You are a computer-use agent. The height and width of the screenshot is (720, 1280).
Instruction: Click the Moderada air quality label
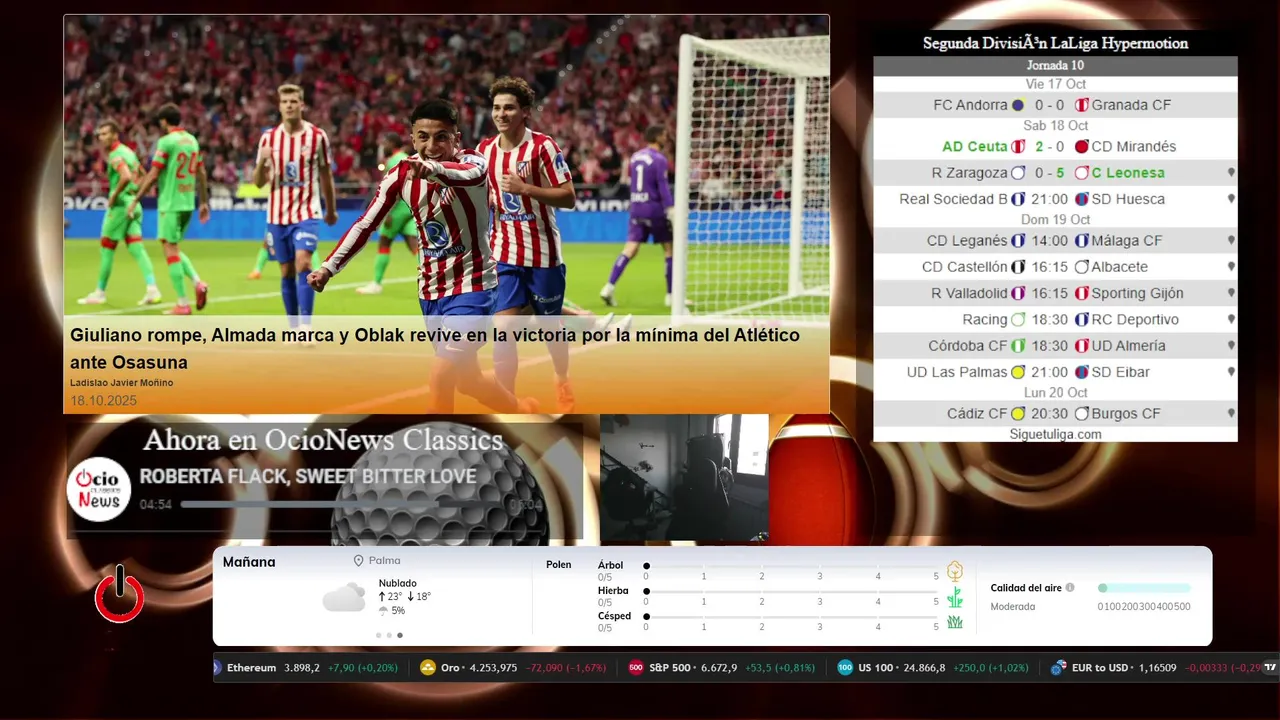click(x=1013, y=607)
